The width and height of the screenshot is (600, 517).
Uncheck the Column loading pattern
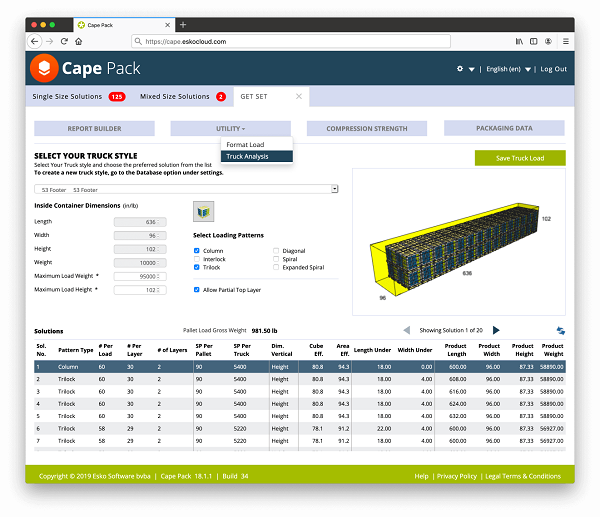click(196, 251)
